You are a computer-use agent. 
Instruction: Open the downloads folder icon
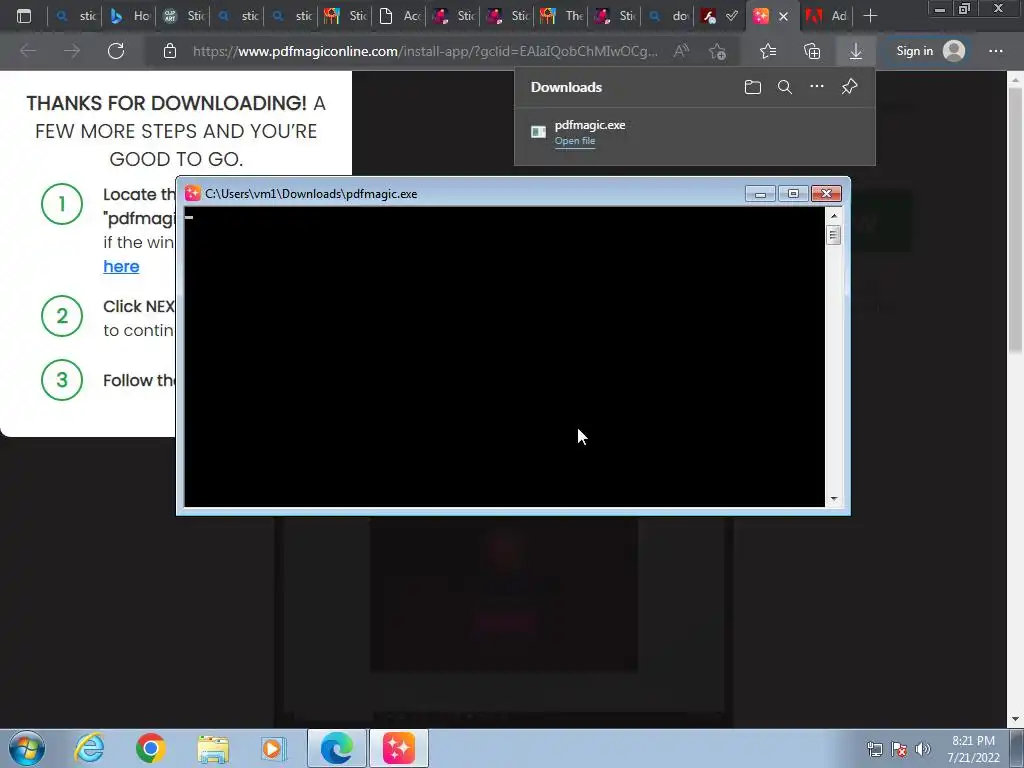753,87
